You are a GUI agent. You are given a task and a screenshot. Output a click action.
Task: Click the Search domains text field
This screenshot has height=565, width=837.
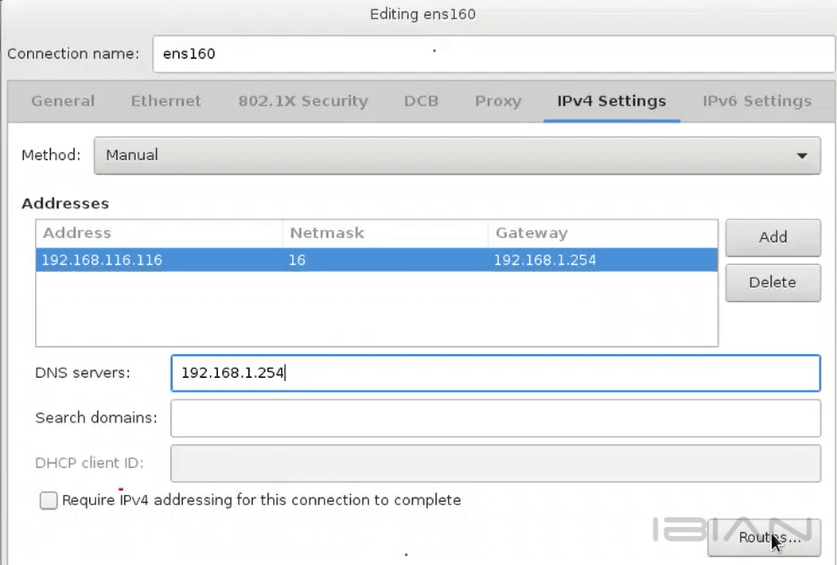click(495, 418)
